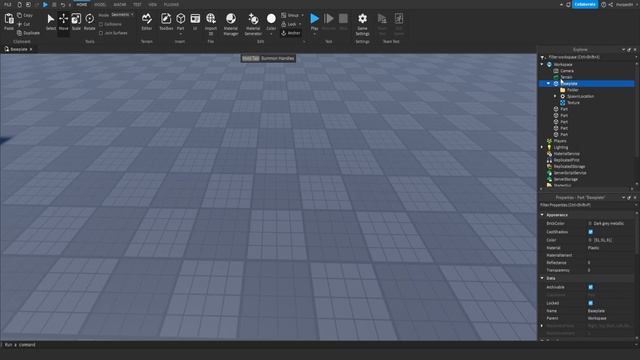Click the Copy icon in Clipboard group
The image size is (640, 360).
point(20,15)
